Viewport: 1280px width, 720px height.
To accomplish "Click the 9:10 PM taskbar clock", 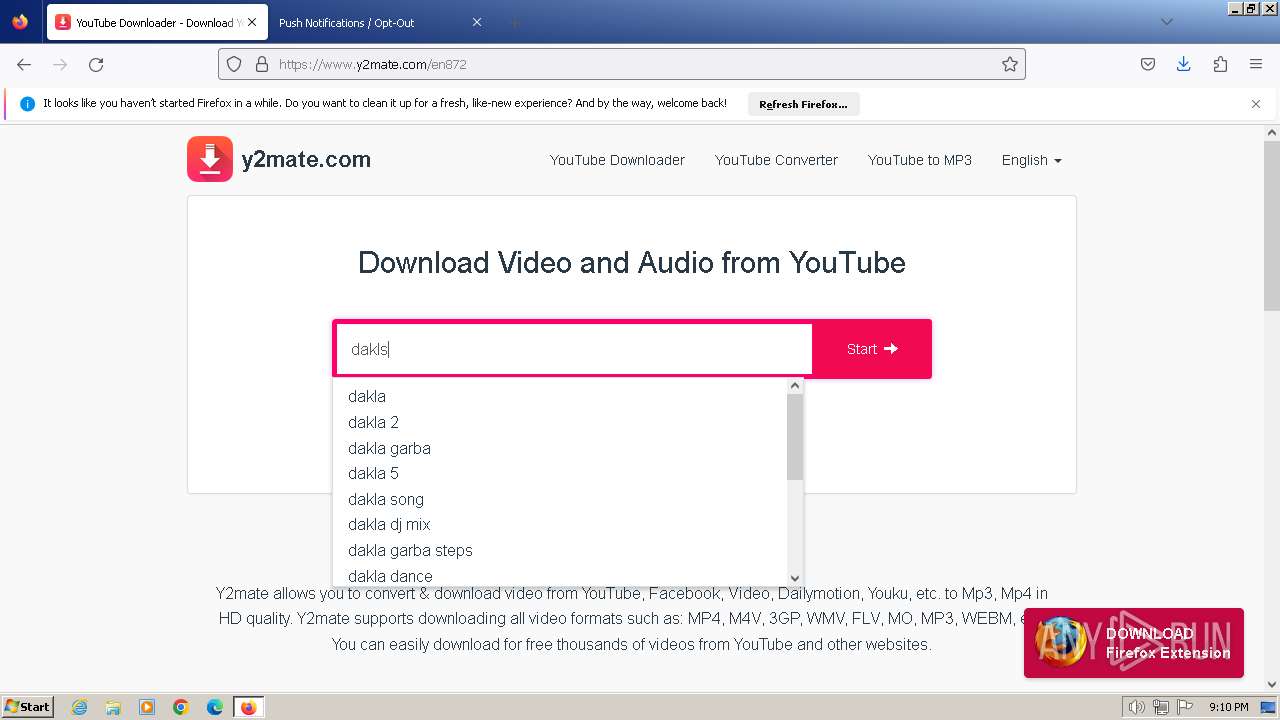I will pyautogui.click(x=1228, y=707).
